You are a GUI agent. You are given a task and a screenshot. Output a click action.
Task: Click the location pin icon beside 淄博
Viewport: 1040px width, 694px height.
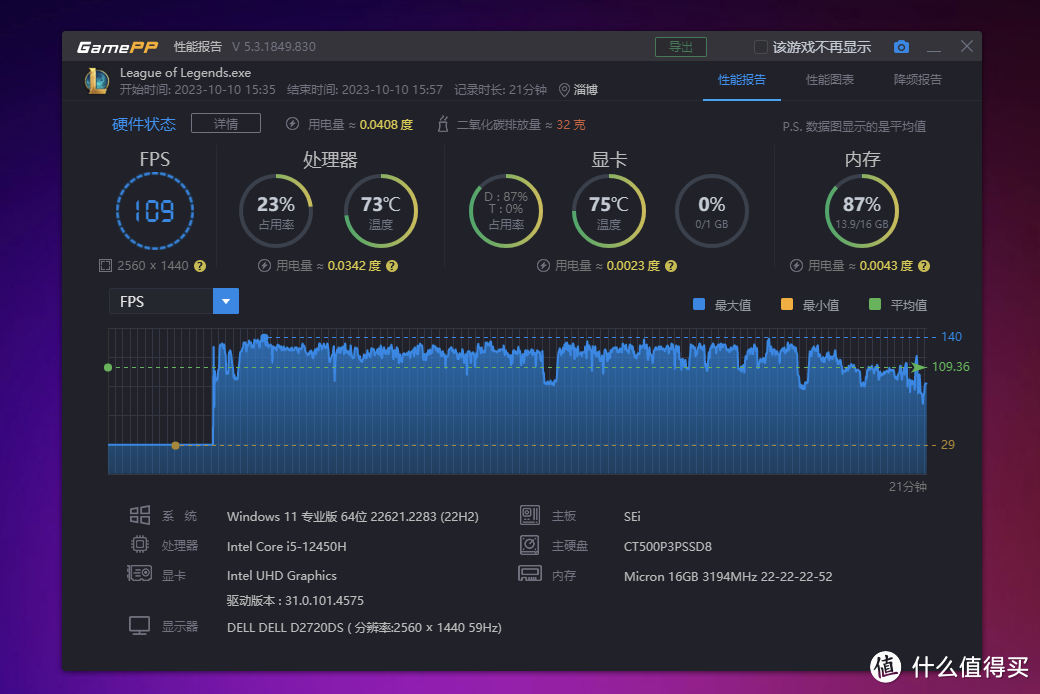[x=564, y=90]
